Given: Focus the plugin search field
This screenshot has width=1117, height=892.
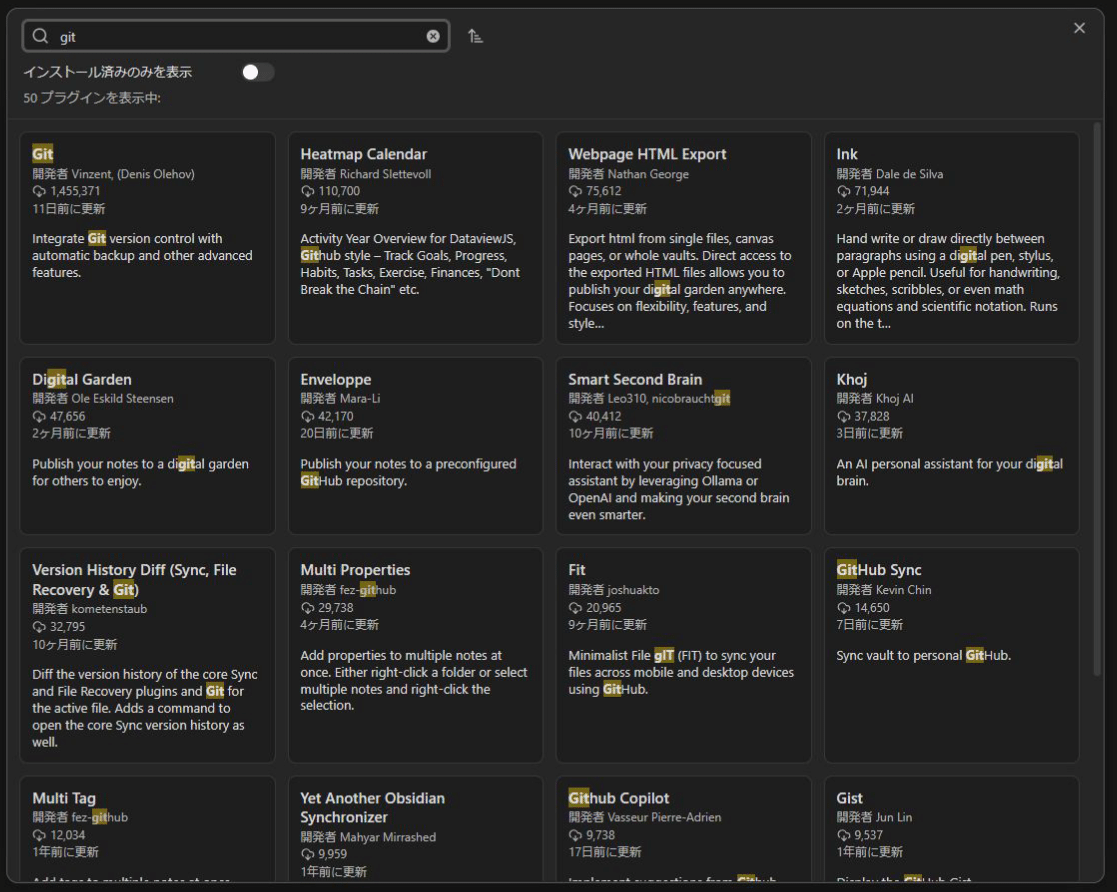Looking at the screenshot, I should (236, 36).
